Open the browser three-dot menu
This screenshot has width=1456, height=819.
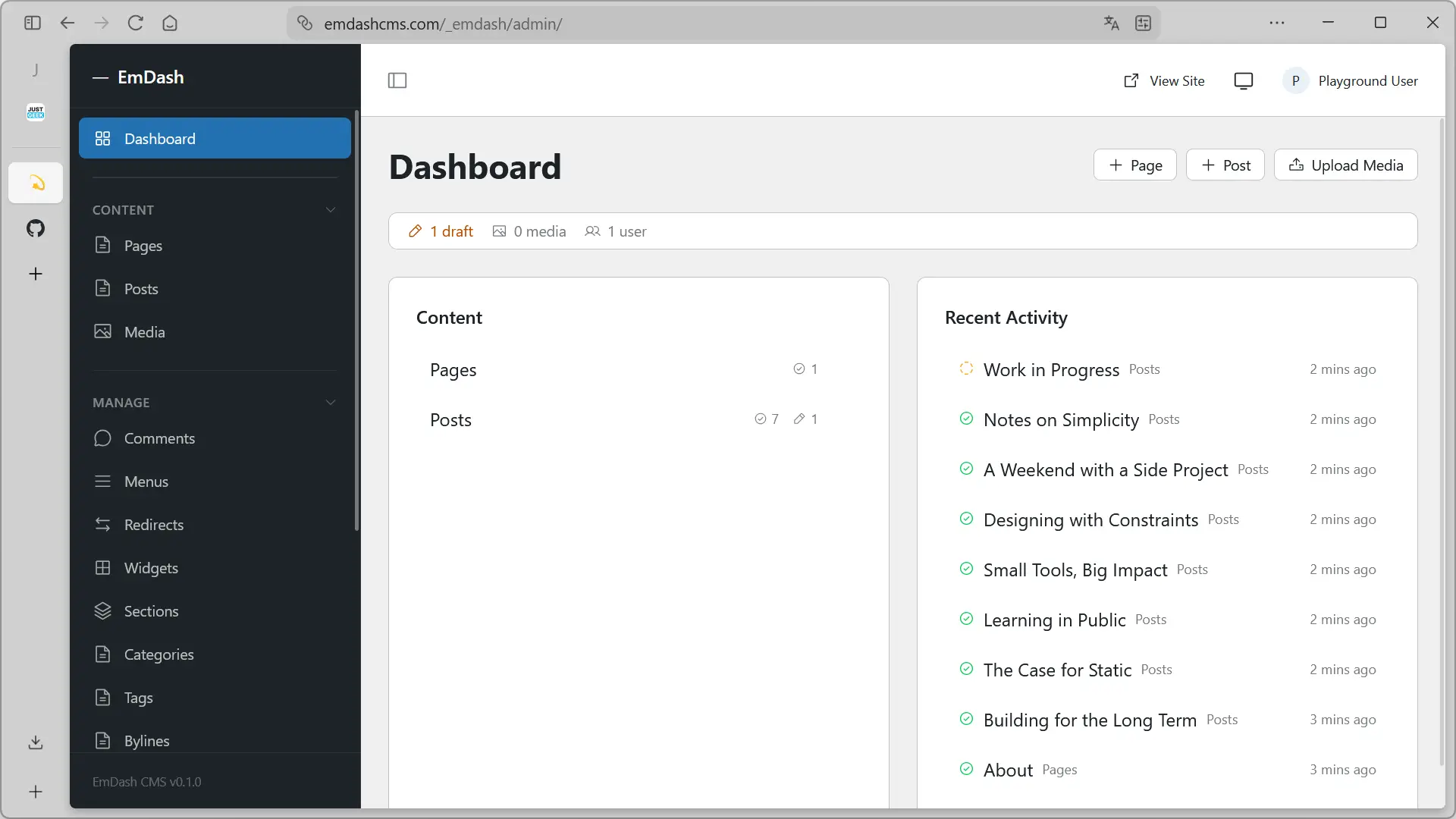click(1277, 24)
